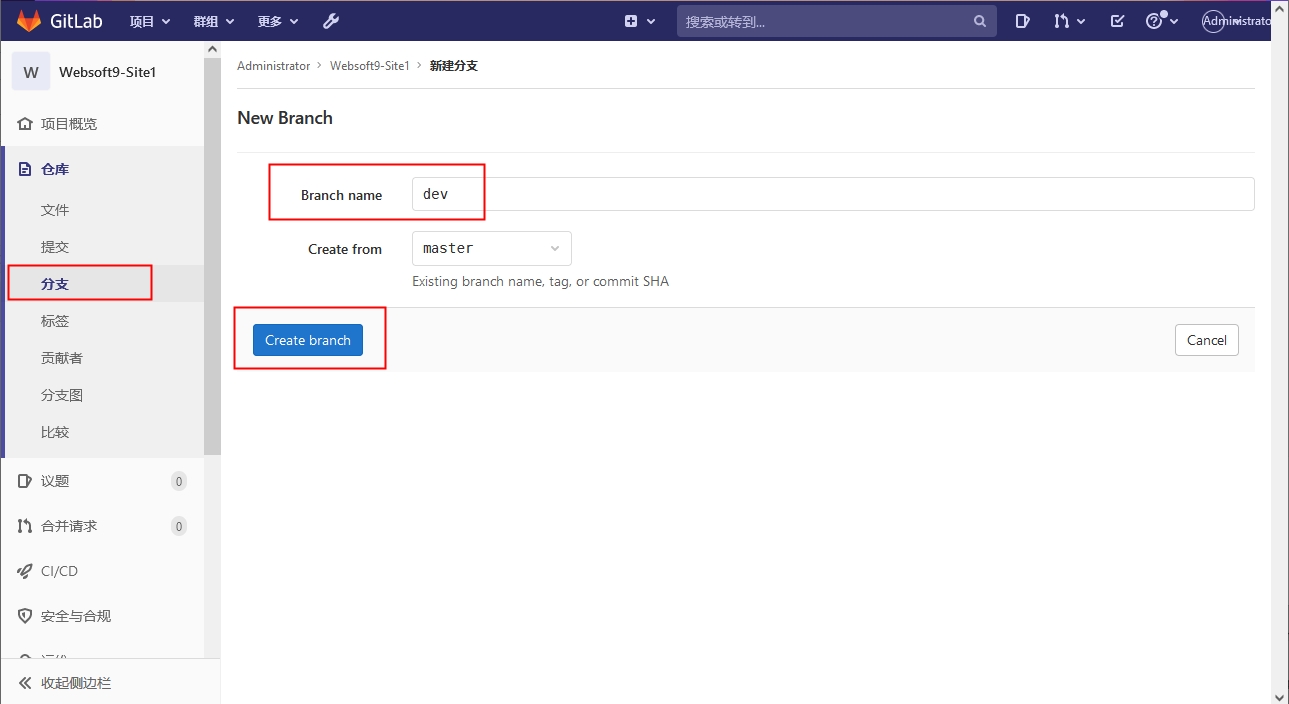The image size is (1289, 704).
Task: Expand the 群组 dropdown menu
Action: [x=213, y=21]
